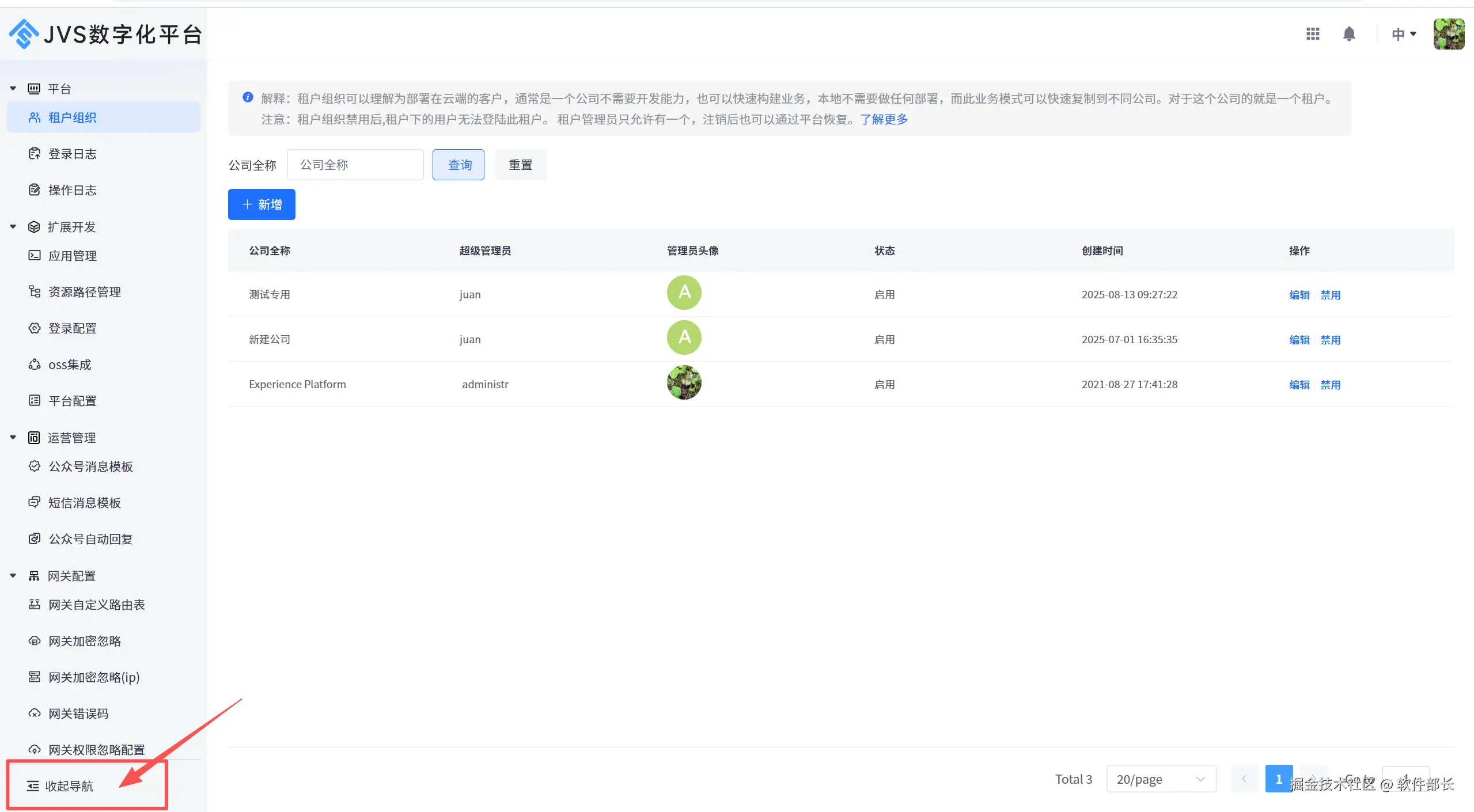Viewport: 1474px width, 812px height.
Task: Disable the 测试专用 tenant via 禁用
Action: [1330, 295]
